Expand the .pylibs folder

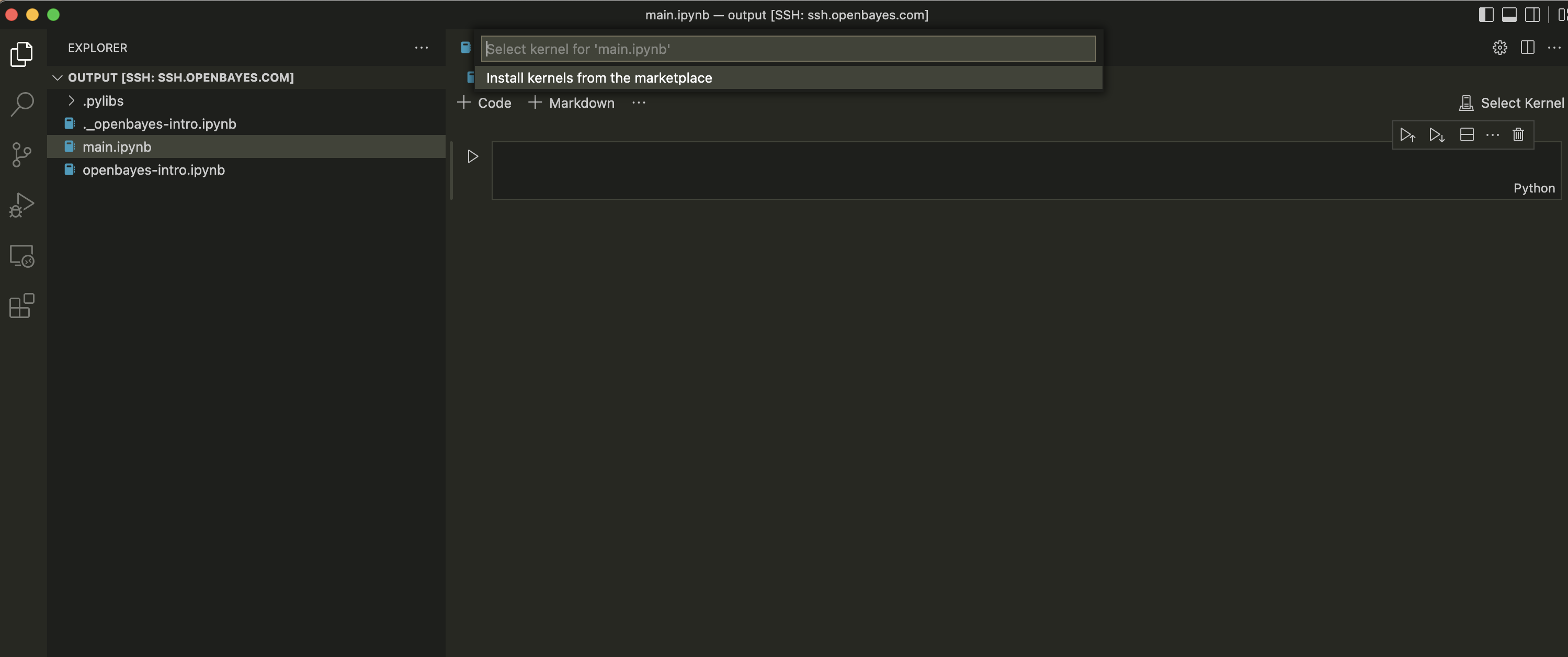103,100
